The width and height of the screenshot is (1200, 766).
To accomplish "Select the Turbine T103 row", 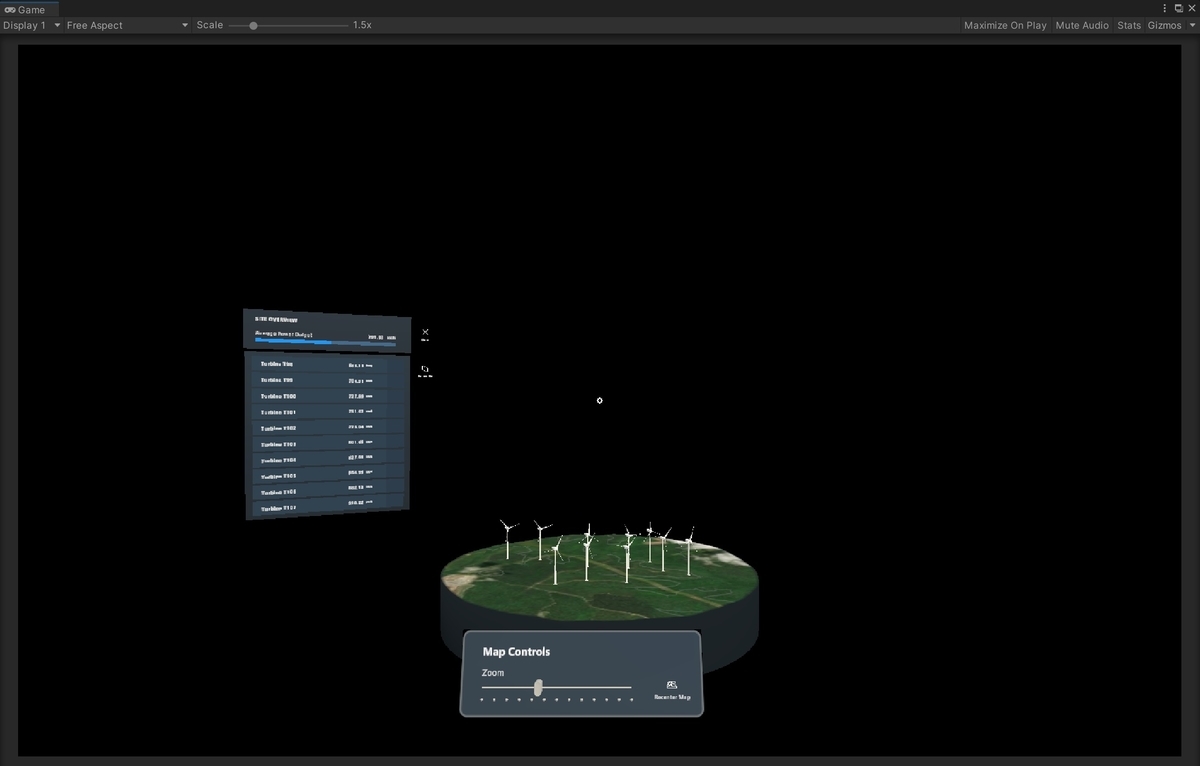I will 327,444.
